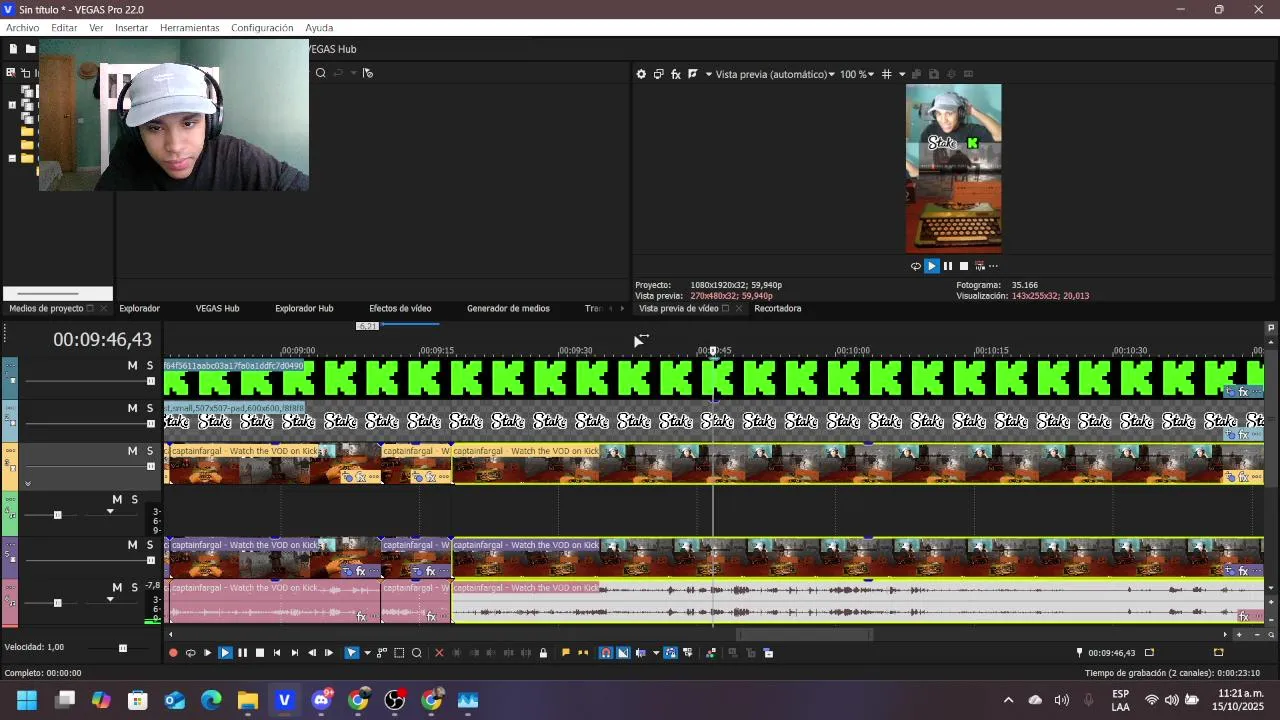Switch to Recortadora tab
The width and height of the screenshot is (1280, 720).
(x=777, y=309)
